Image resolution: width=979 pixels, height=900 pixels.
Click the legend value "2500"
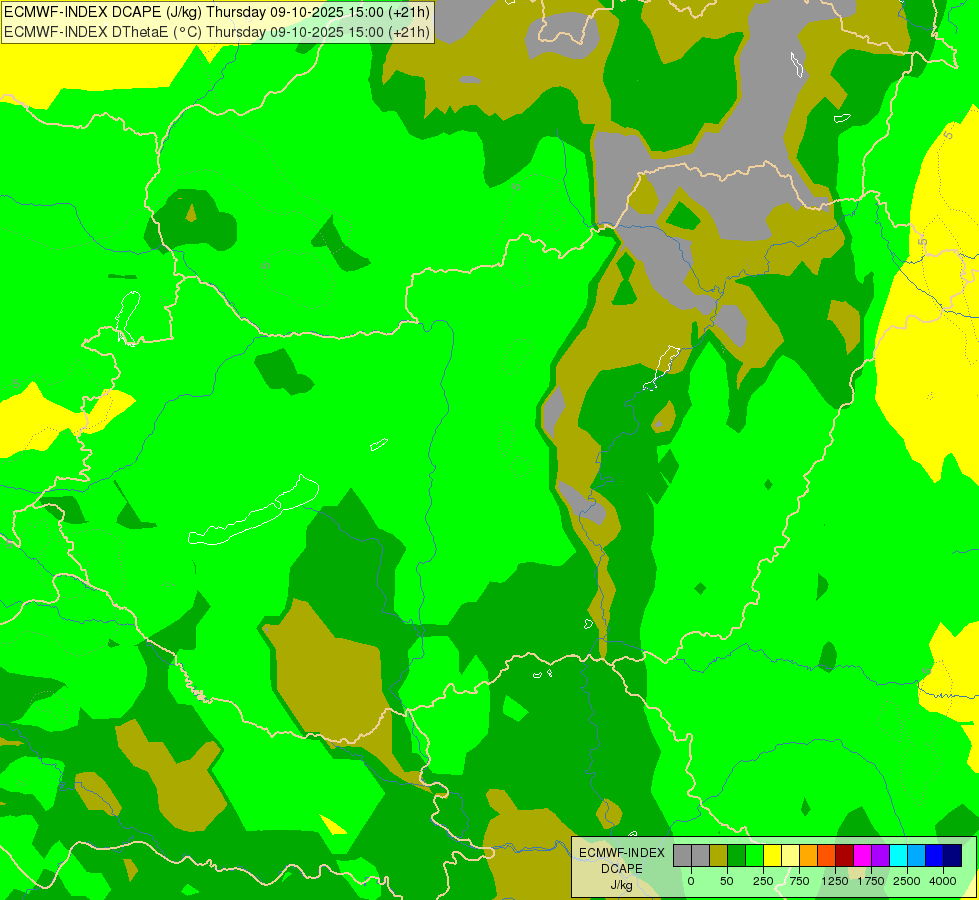907,881
